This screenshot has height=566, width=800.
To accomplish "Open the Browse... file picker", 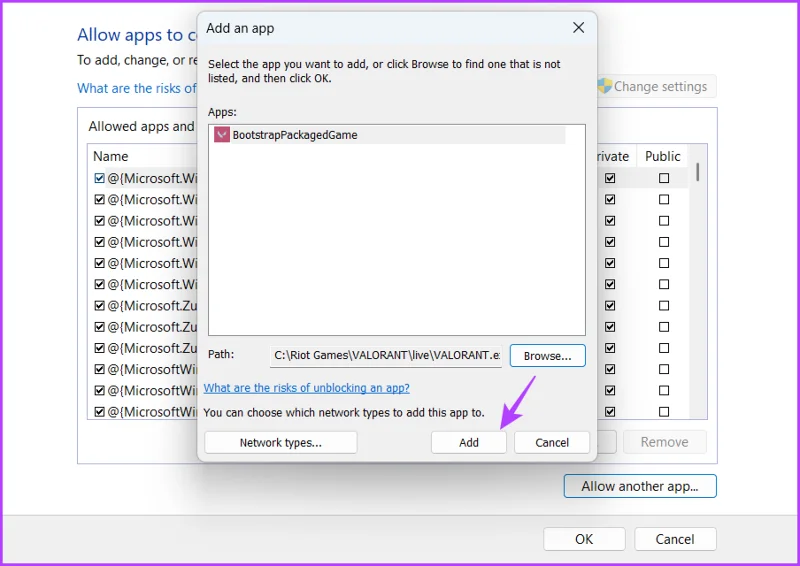I will [x=547, y=356].
